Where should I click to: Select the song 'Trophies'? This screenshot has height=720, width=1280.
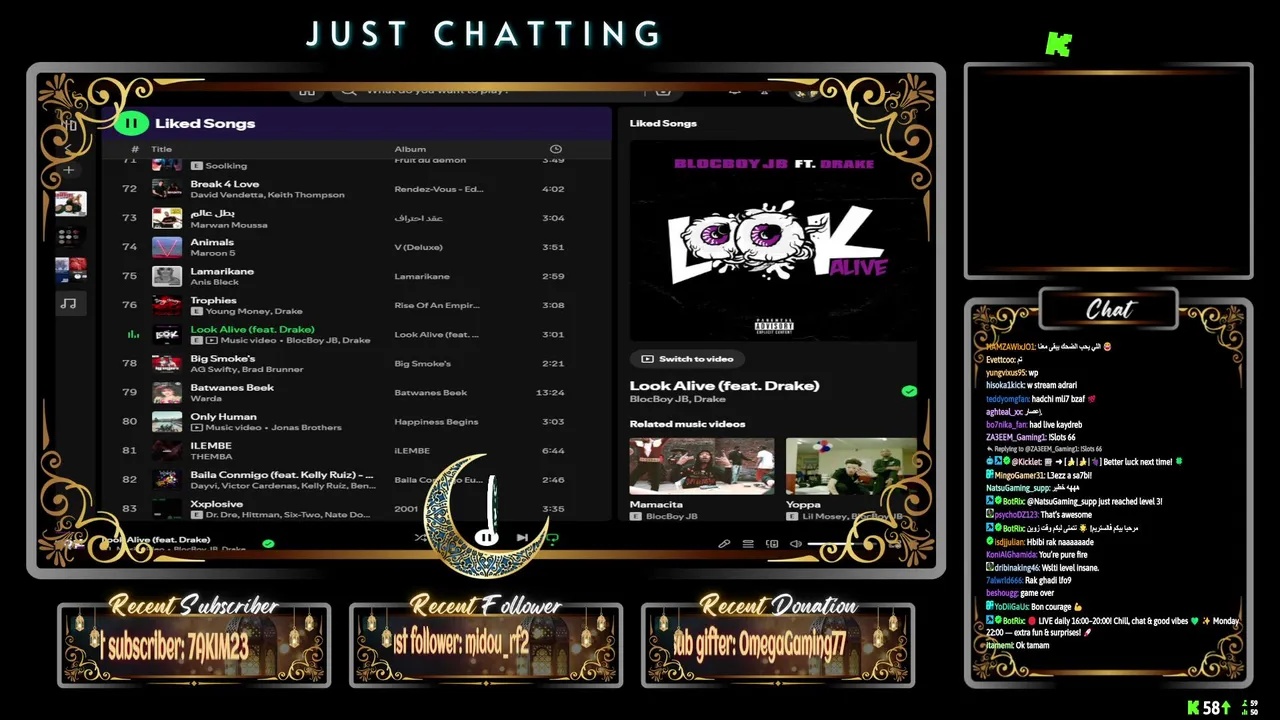[x=214, y=300]
